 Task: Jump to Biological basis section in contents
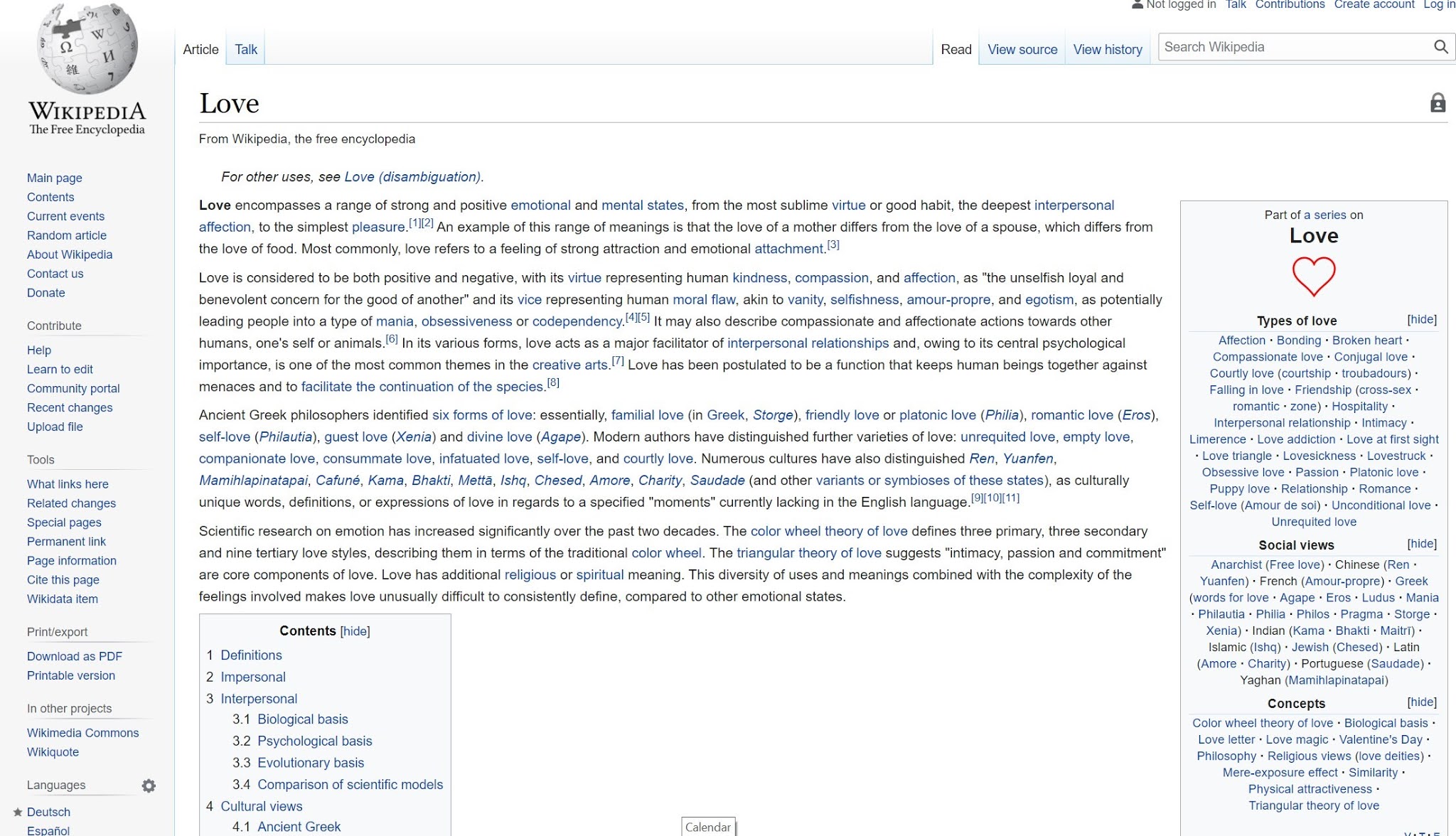302,719
